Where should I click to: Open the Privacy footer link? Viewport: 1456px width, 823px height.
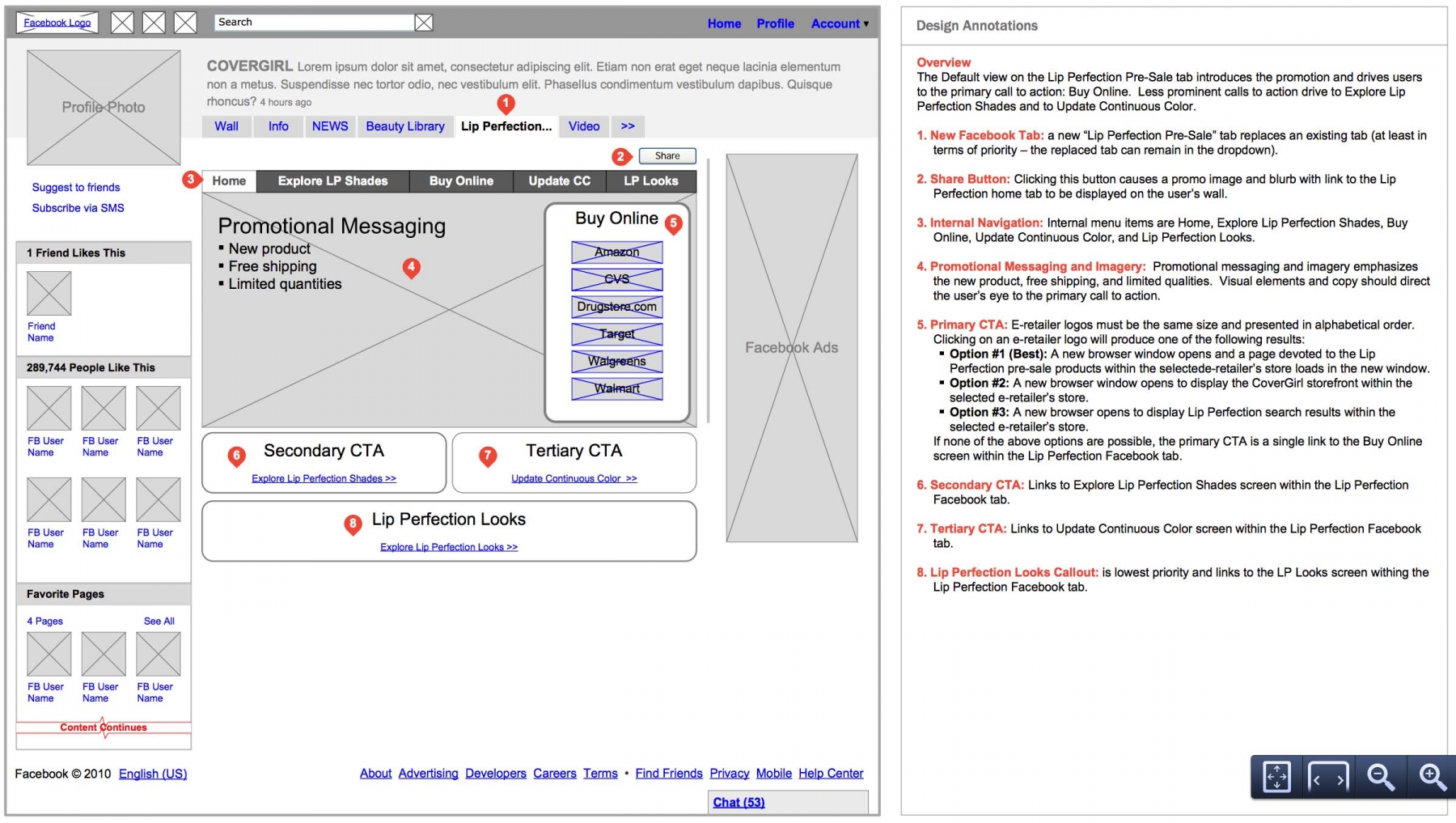[x=730, y=774]
